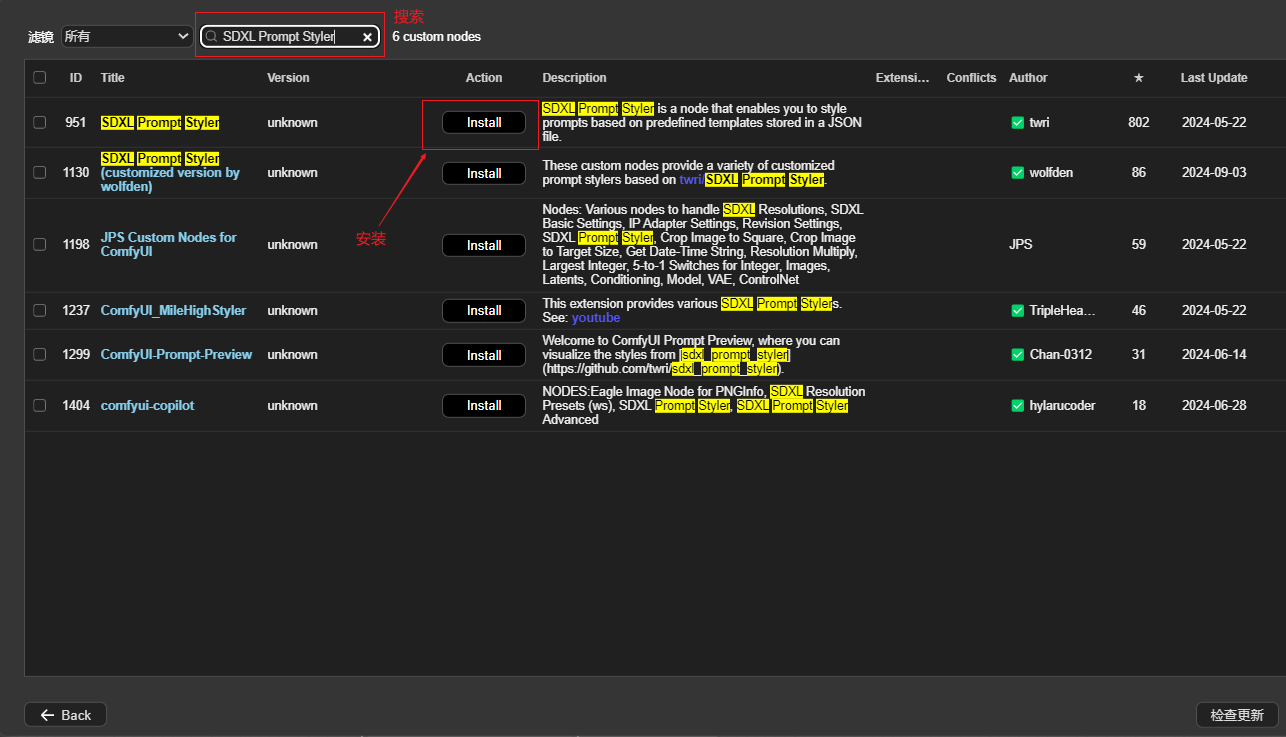Click the JPS author name
The height and width of the screenshot is (737, 1286).
1021,244
